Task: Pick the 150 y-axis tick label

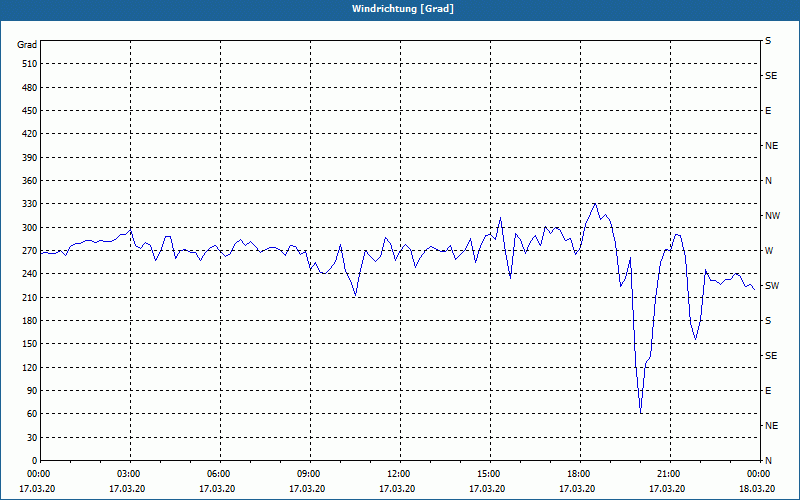Action: [30, 344]
